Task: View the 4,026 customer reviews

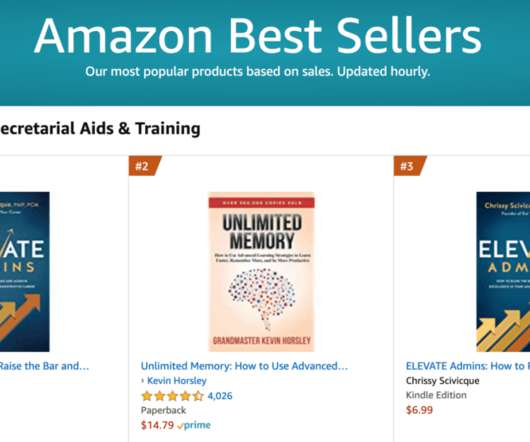Action: (220, 396)
